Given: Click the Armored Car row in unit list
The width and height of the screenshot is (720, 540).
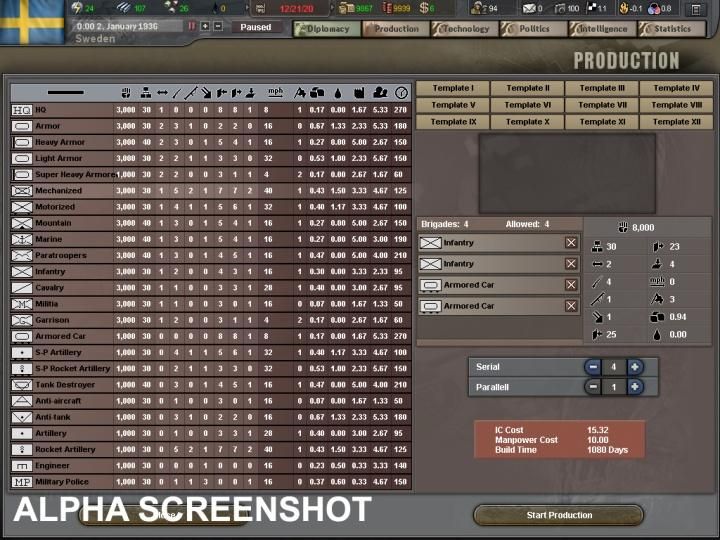Looking at the screenshot, I should (x=211, y=336).
